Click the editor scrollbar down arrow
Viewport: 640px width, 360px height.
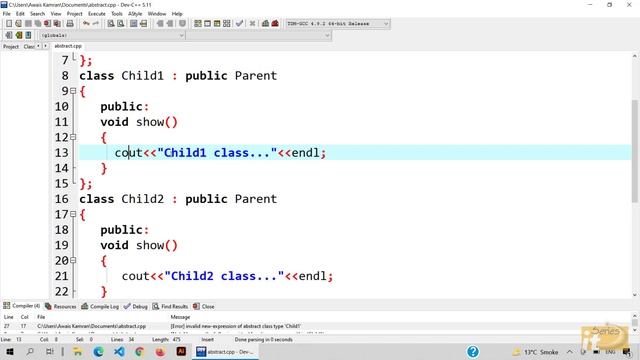635,295
